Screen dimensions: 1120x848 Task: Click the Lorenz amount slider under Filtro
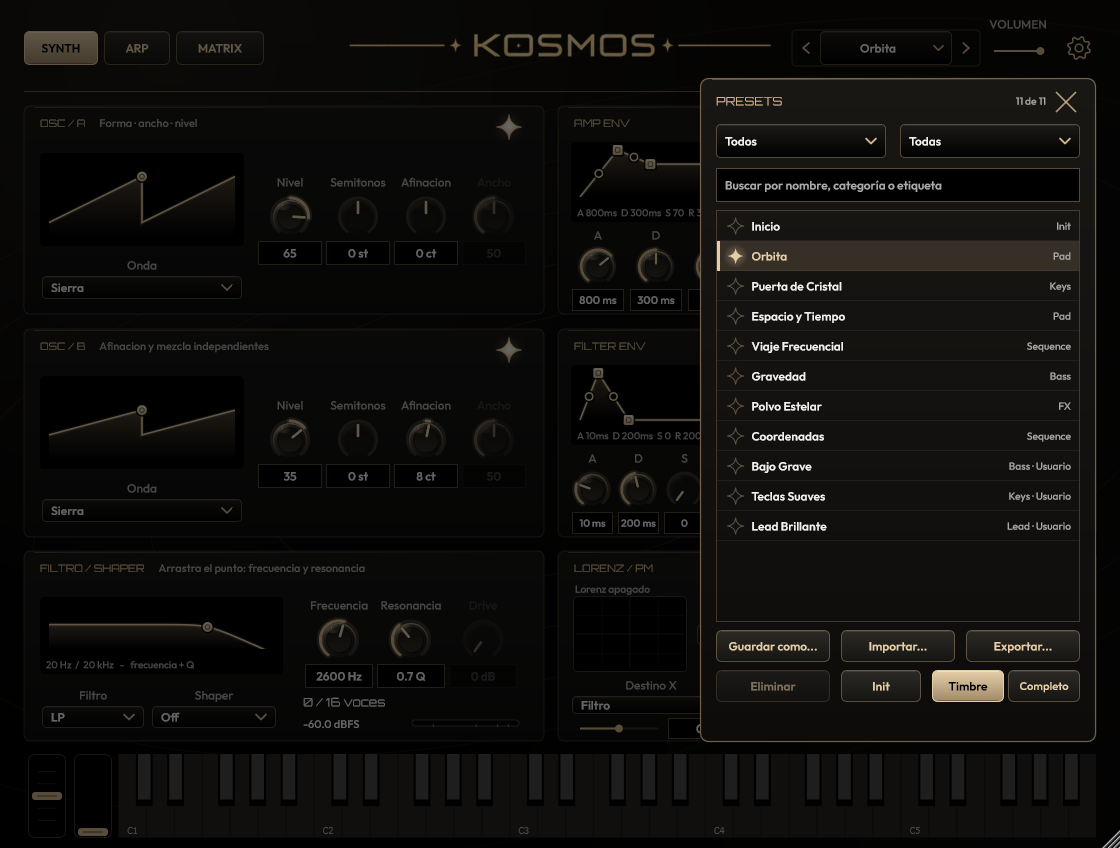tap(619, 729)
